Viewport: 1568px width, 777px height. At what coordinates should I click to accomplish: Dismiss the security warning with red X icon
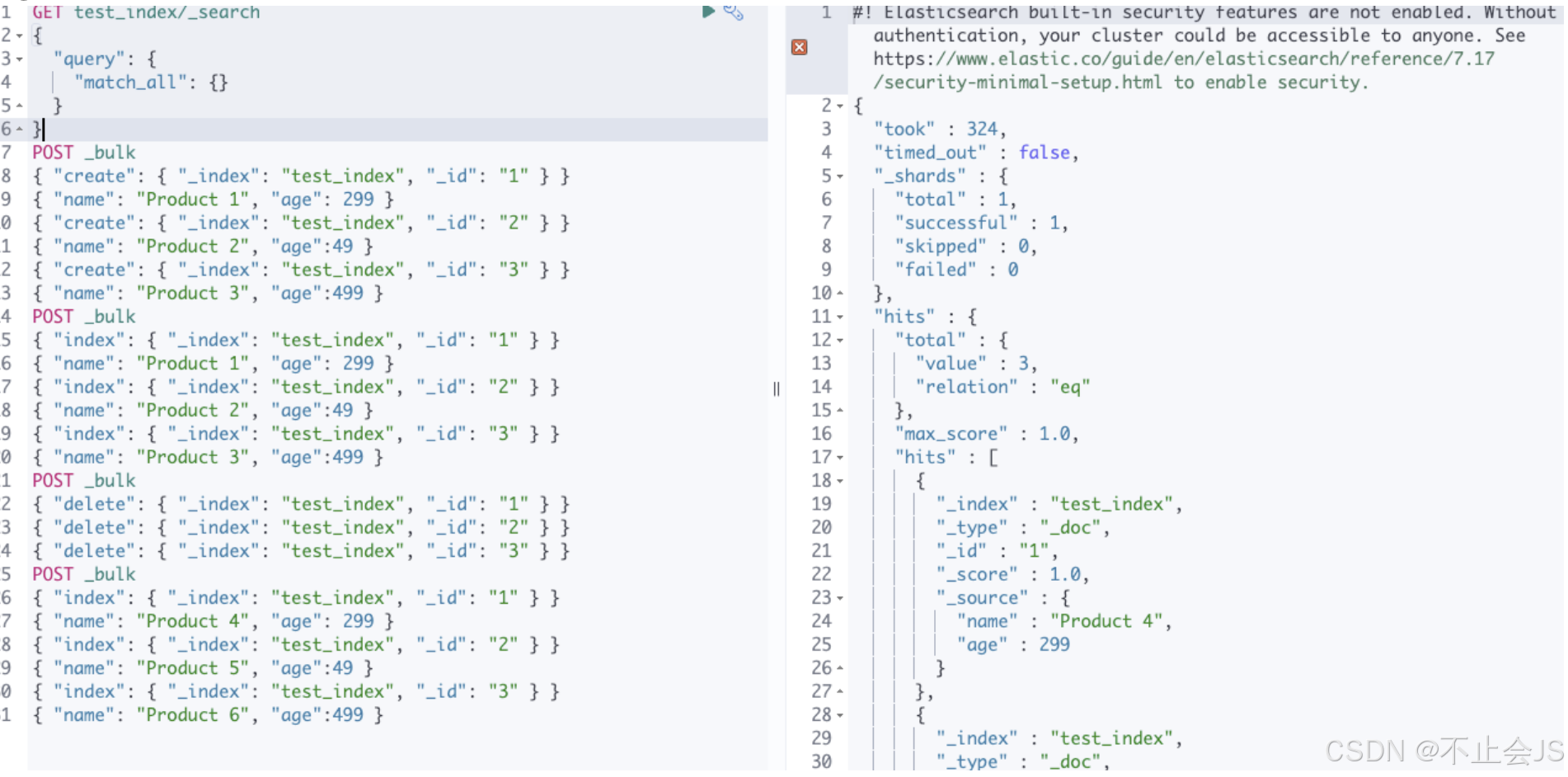pyautogui.click(x=799, y=47)
